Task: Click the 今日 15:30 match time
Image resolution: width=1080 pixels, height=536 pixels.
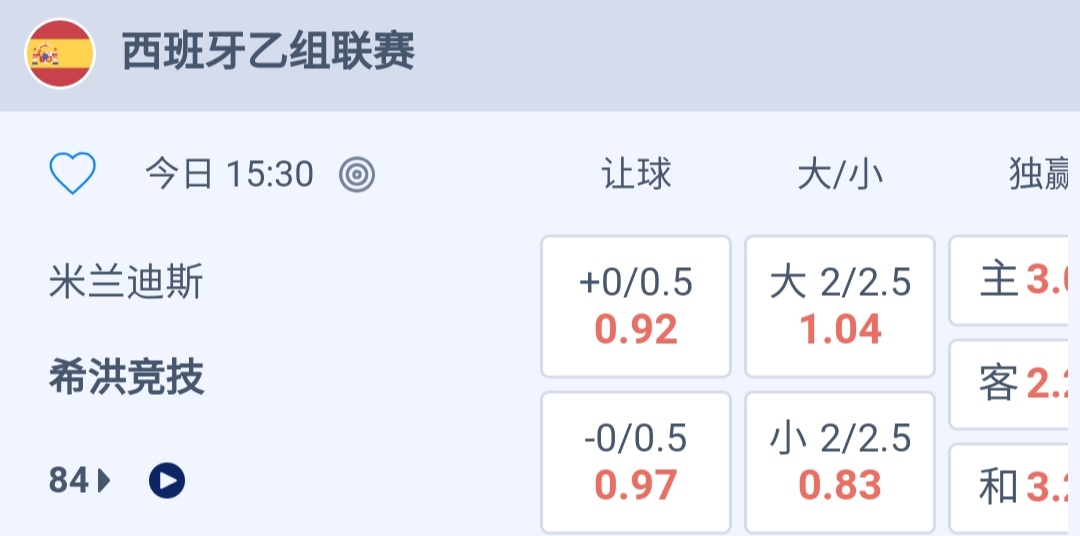Action: [229, 175]
